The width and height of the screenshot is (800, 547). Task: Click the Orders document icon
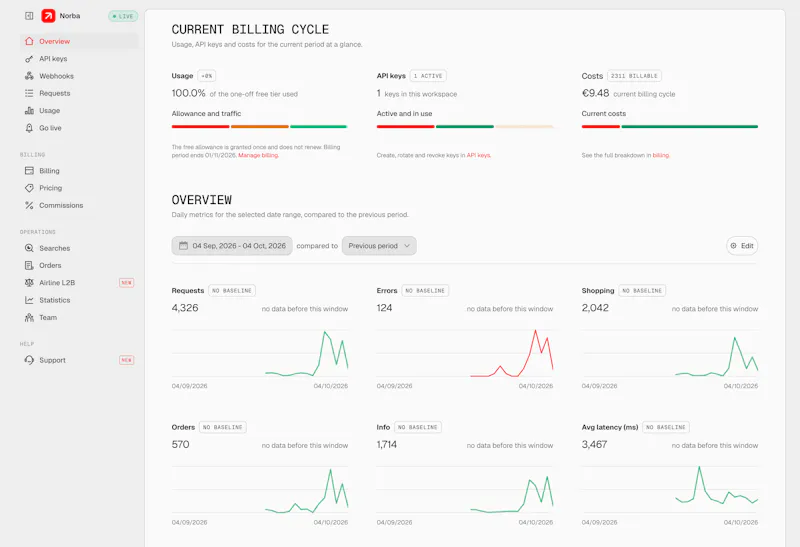[x=29, y=266]
